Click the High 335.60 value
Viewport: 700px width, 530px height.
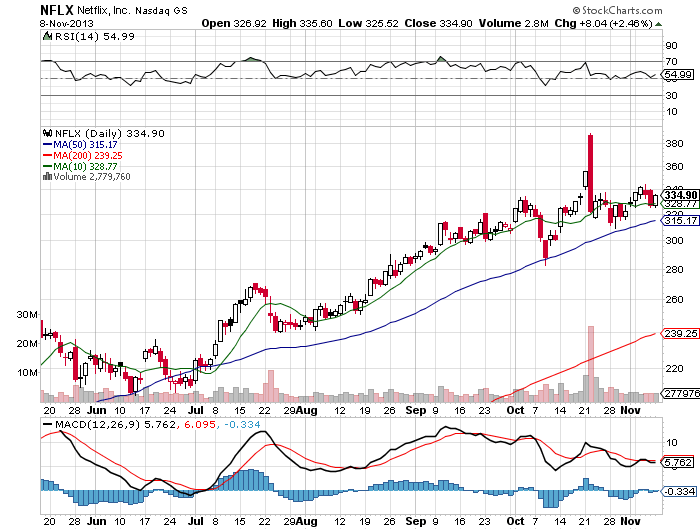pyautogui.click(x=302, y=23)
